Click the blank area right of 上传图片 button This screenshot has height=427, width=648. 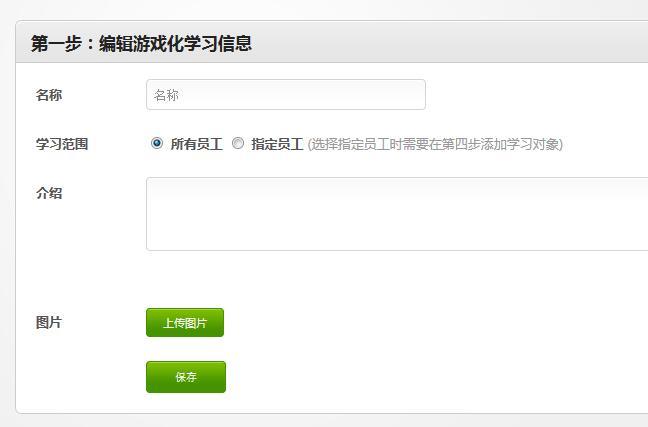coord(434,322)
